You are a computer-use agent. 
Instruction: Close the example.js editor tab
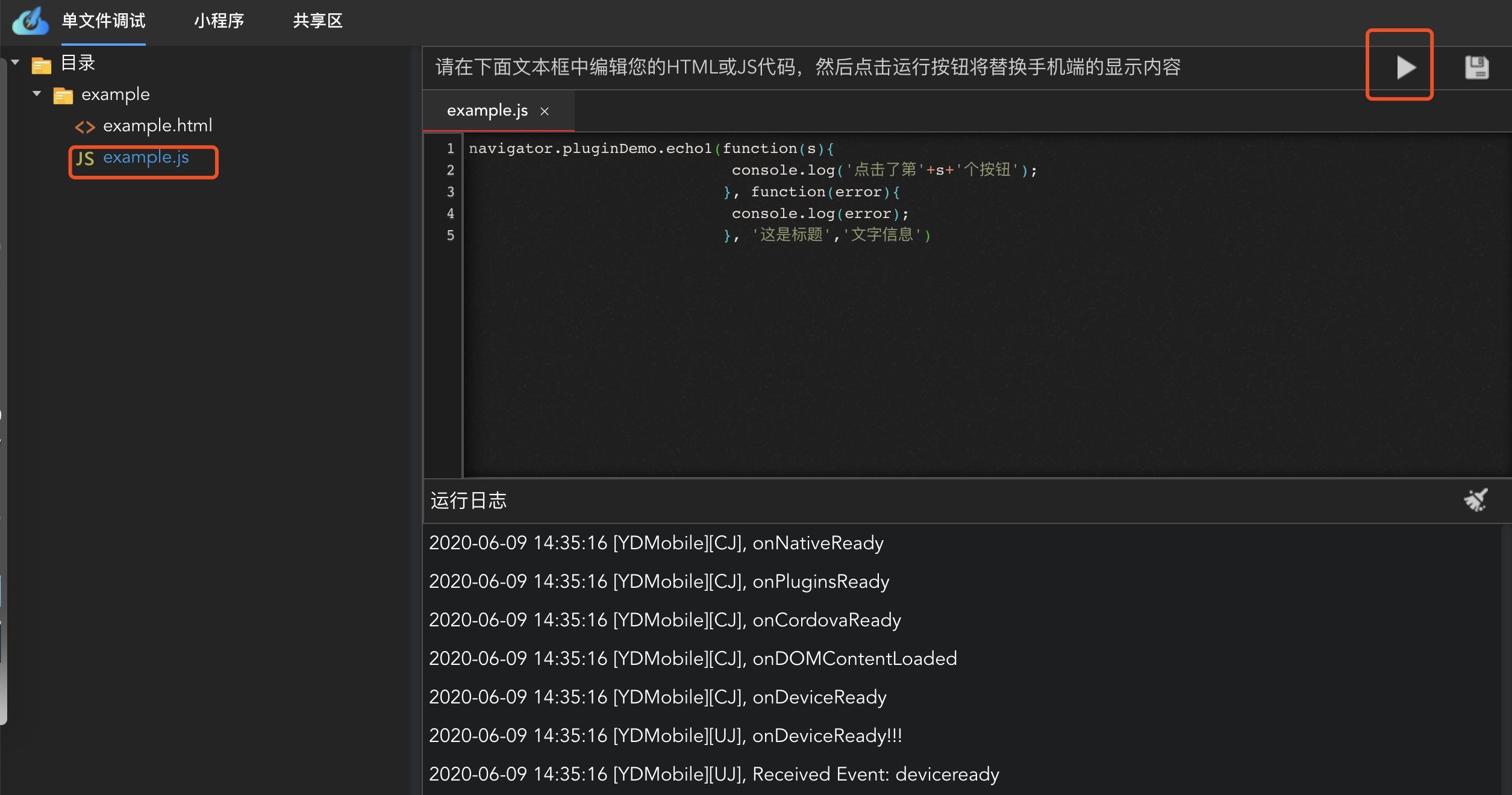545,111
